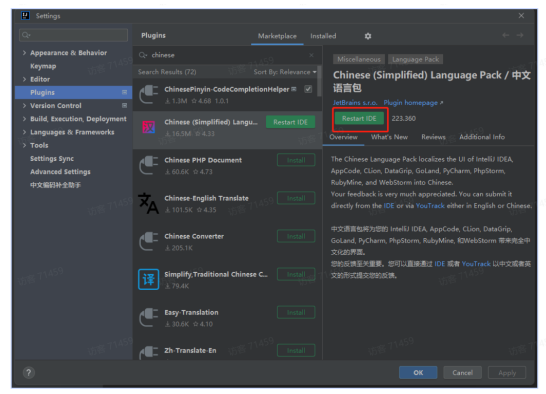The height and width of the screenshot is (394, 546).
Task: Clear the chinese plugin search text
Action: click(311, 55)
